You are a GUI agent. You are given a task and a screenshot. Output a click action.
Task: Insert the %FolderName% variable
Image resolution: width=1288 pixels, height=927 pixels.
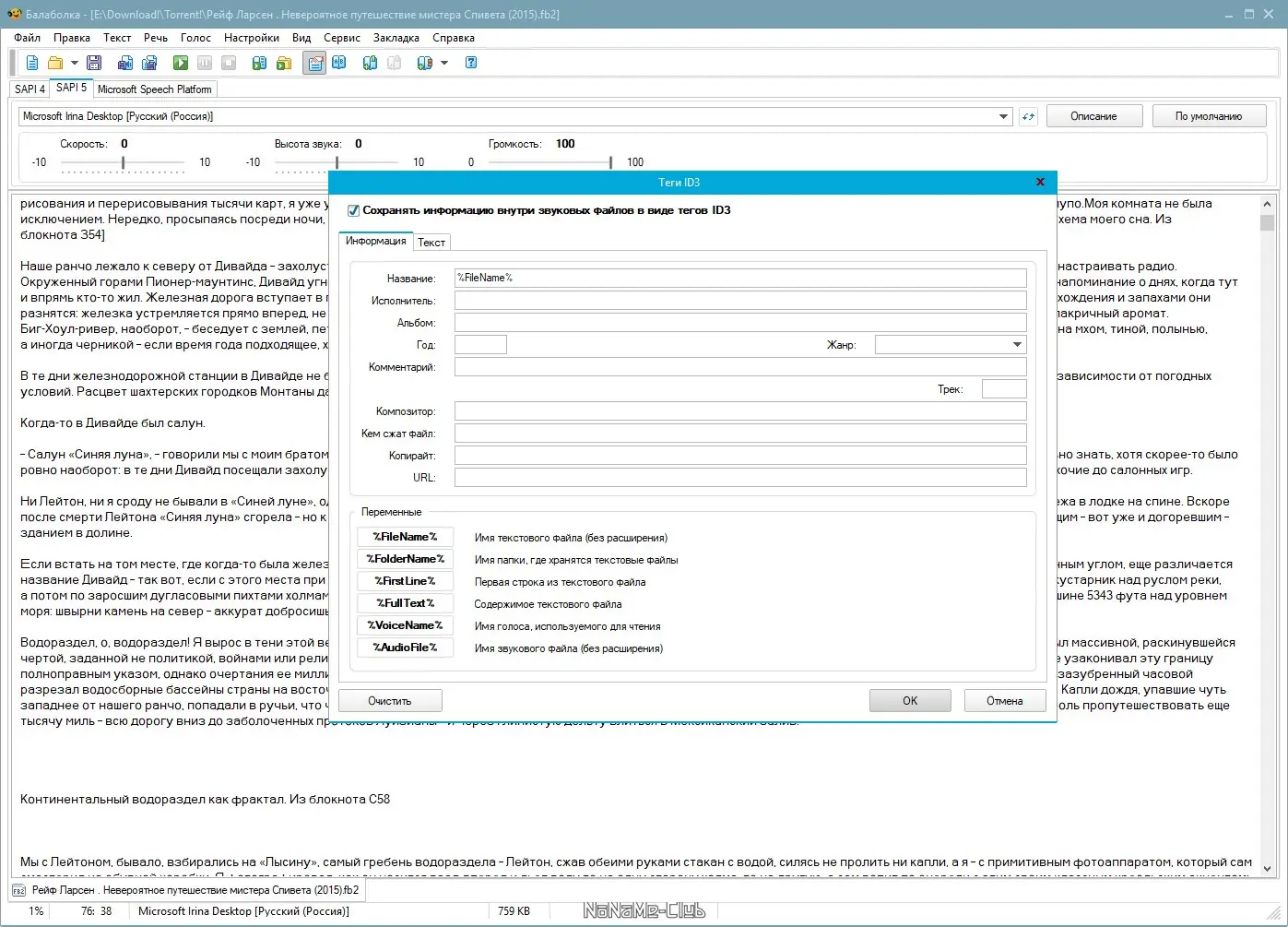[405, 559]
